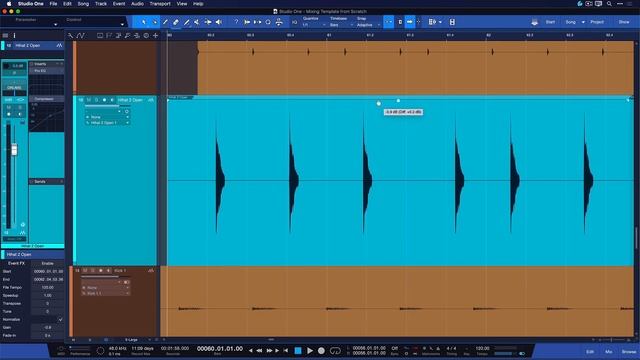Click the IQ quantize icon
Image resolution: width=640 pixels, height=360 pixels.
pos(294,22)
